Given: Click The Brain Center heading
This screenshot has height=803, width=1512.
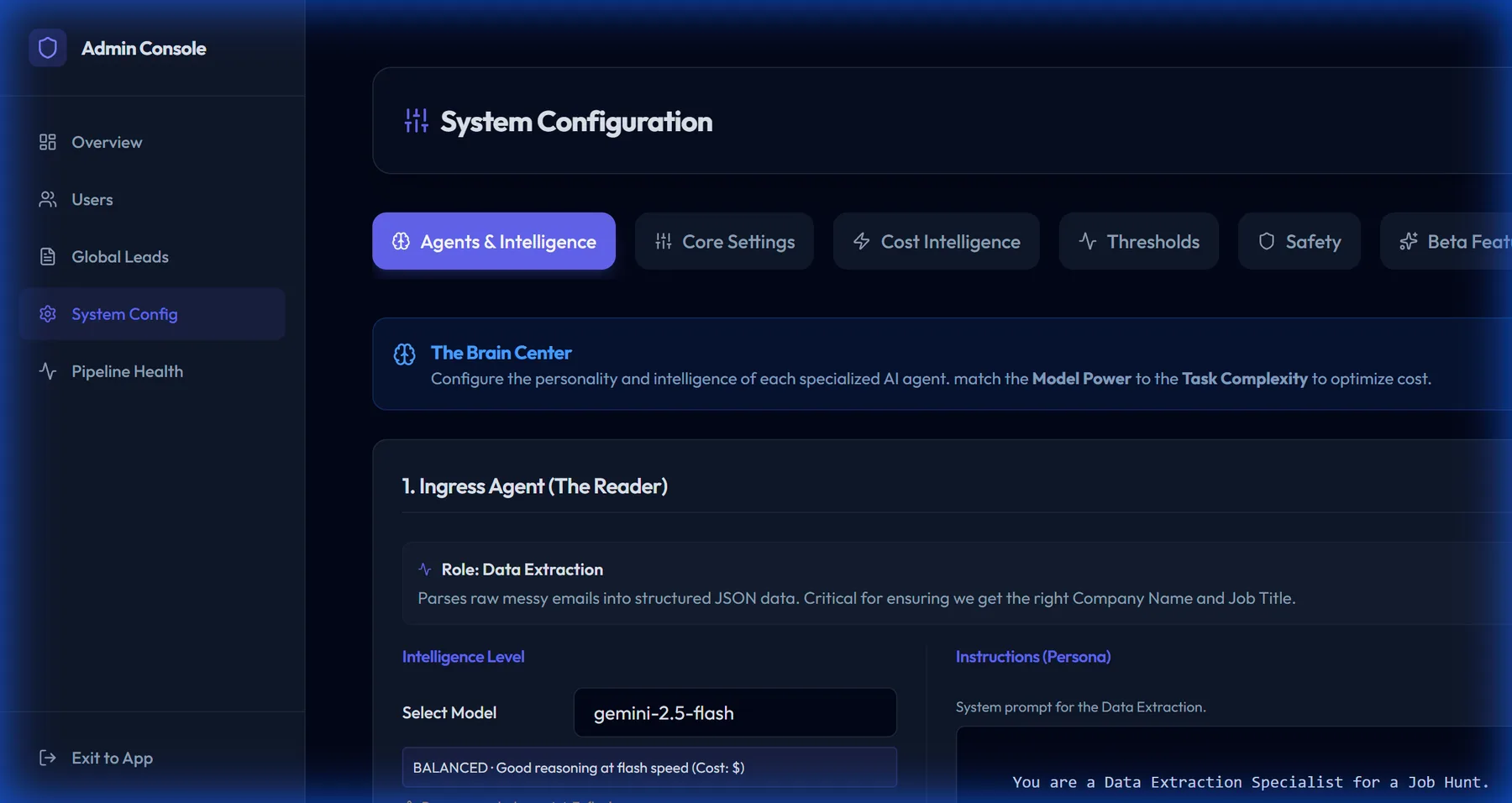Looking at the screenshot, I should click(501, 353).
